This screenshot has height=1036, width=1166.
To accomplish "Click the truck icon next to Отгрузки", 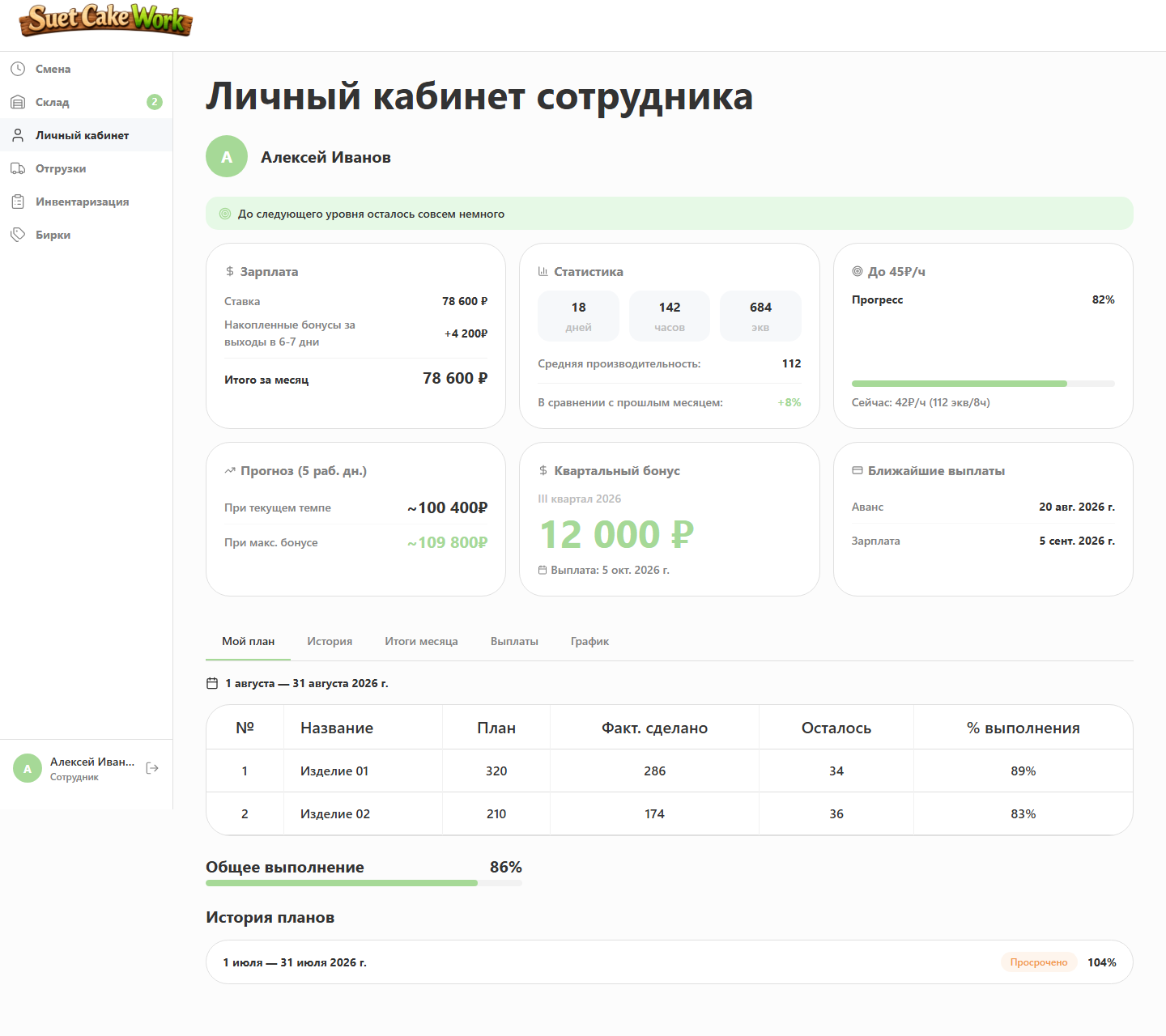I will [x=18, y=168].
